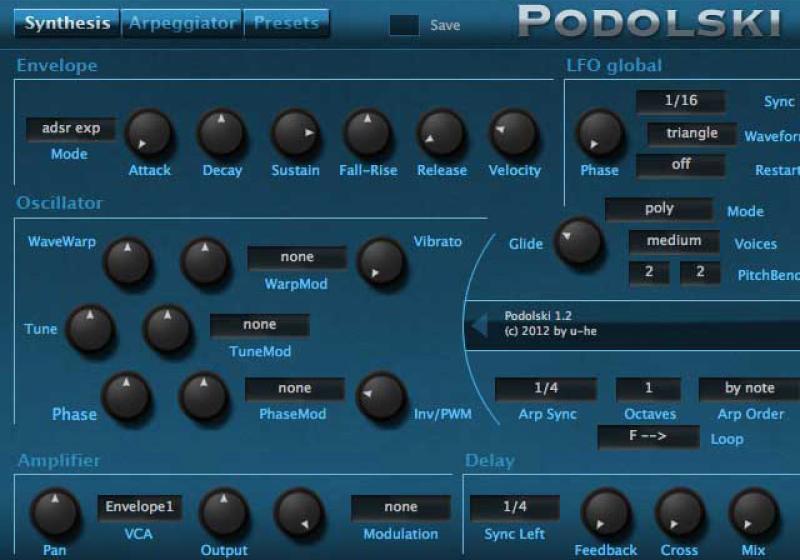Click the delay Mix knob
This screenshot has height=560, width=800.
click(x=753, y=513)
